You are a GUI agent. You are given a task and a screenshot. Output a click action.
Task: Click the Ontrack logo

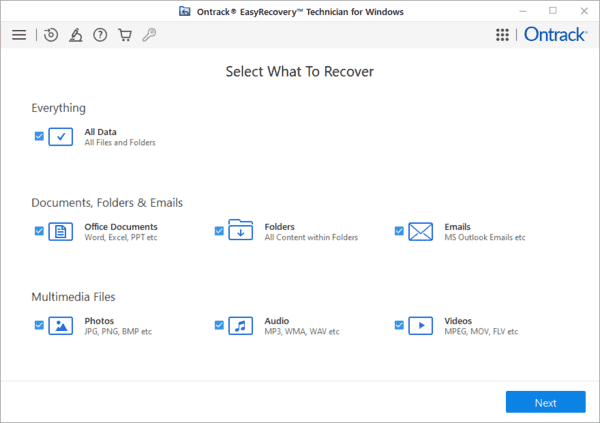click(555, 35)
